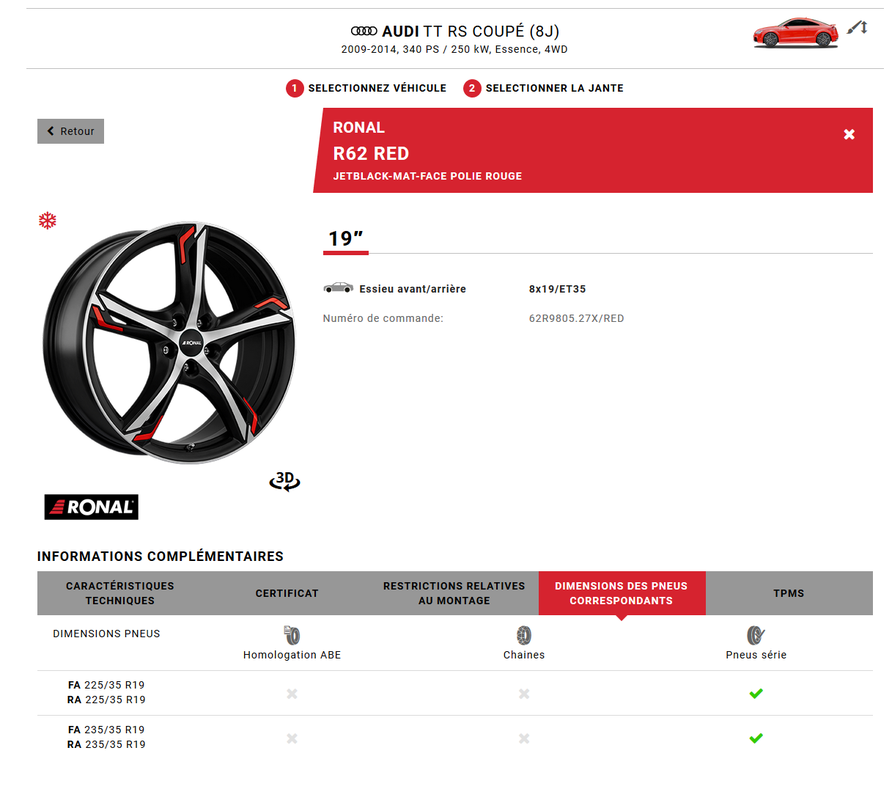Click the paint spray icon beside car
The width and height of the screenshot is (892, 800).
coord(856,28)
